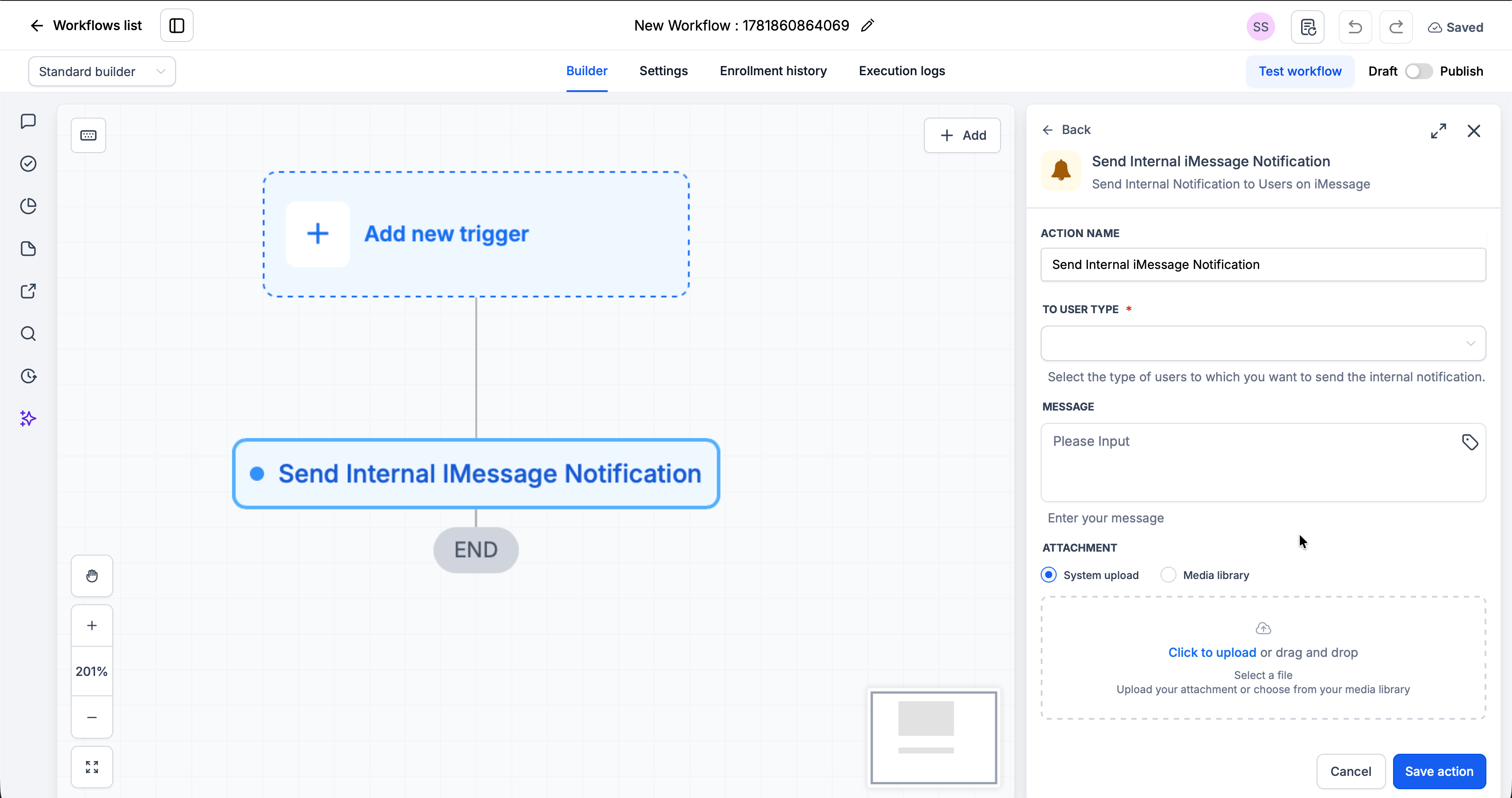
Task: Expand the action panel to fullscreen
Action: [1438, 130]
